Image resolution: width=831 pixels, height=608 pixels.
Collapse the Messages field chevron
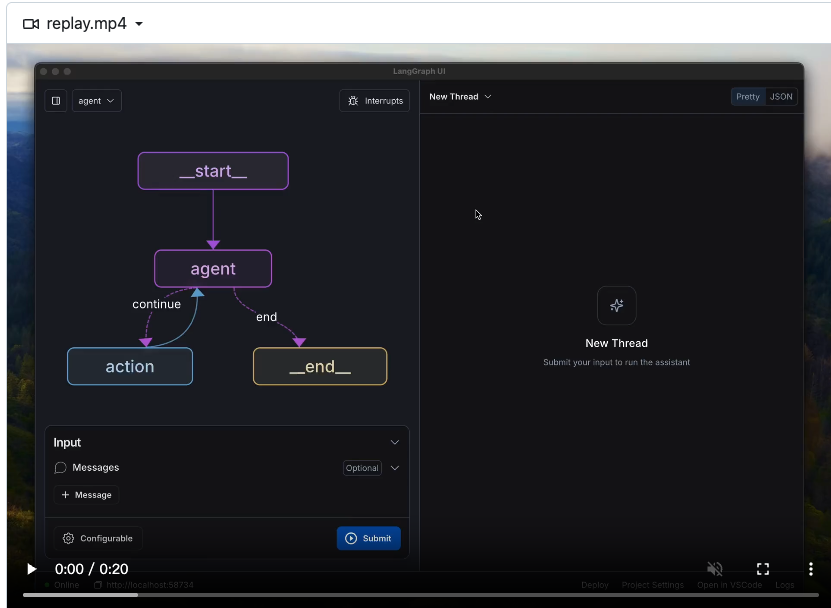(395, 468)
